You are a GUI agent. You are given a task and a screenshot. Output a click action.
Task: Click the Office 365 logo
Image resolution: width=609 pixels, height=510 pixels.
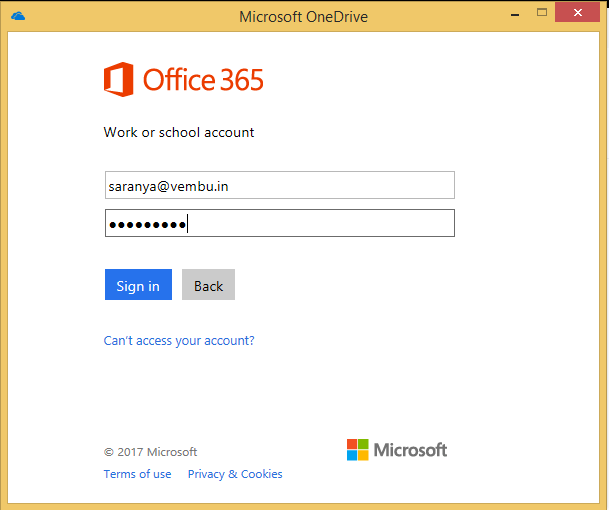click(183, 79)
